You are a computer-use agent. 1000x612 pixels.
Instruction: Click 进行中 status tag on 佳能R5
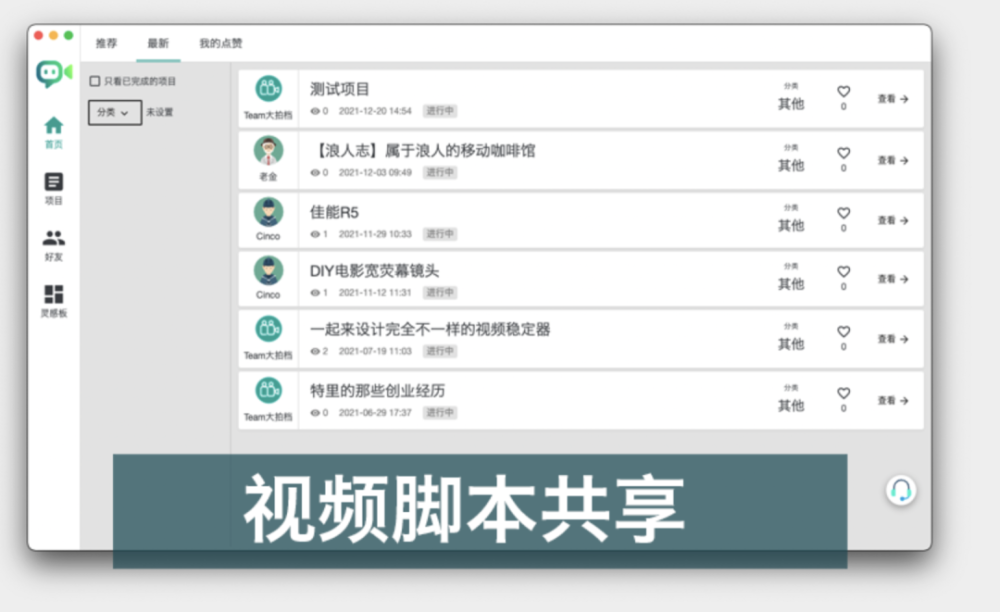(440, 234)
